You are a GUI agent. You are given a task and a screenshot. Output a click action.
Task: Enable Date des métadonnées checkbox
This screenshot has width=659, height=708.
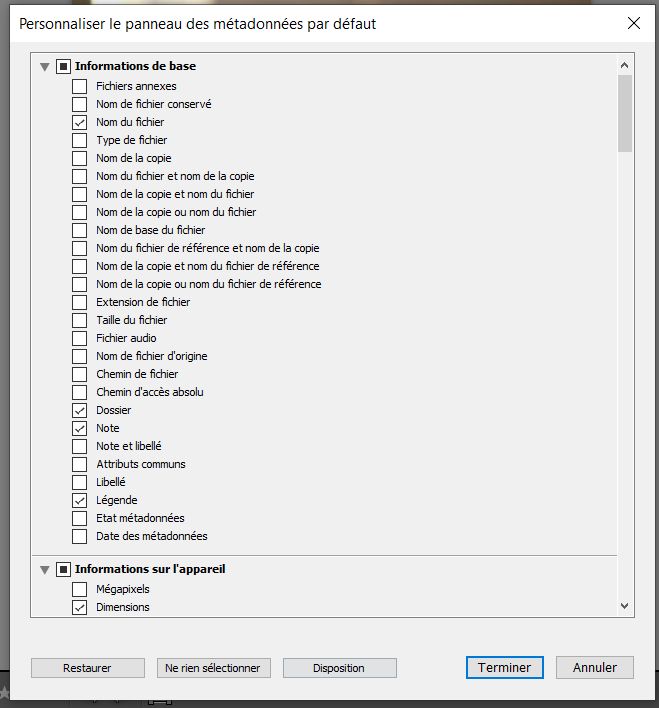[x=79, y=536]
